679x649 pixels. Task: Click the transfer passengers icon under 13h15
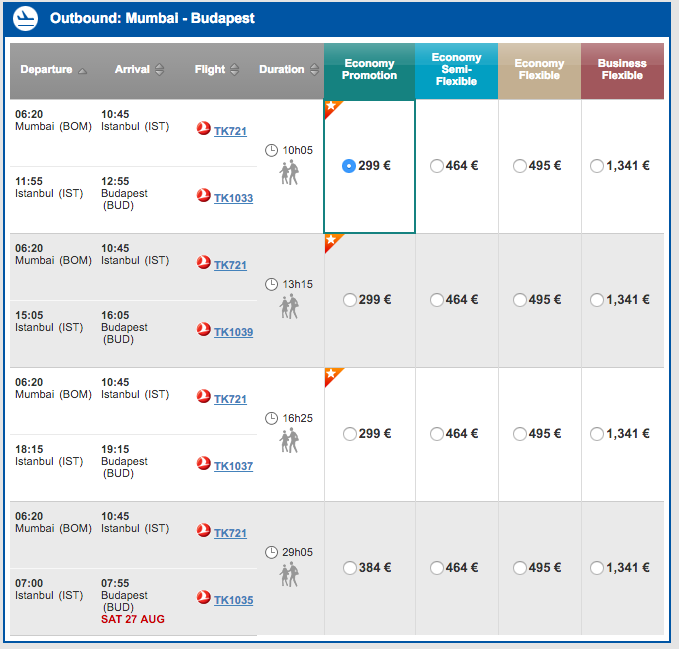(289, 307)
